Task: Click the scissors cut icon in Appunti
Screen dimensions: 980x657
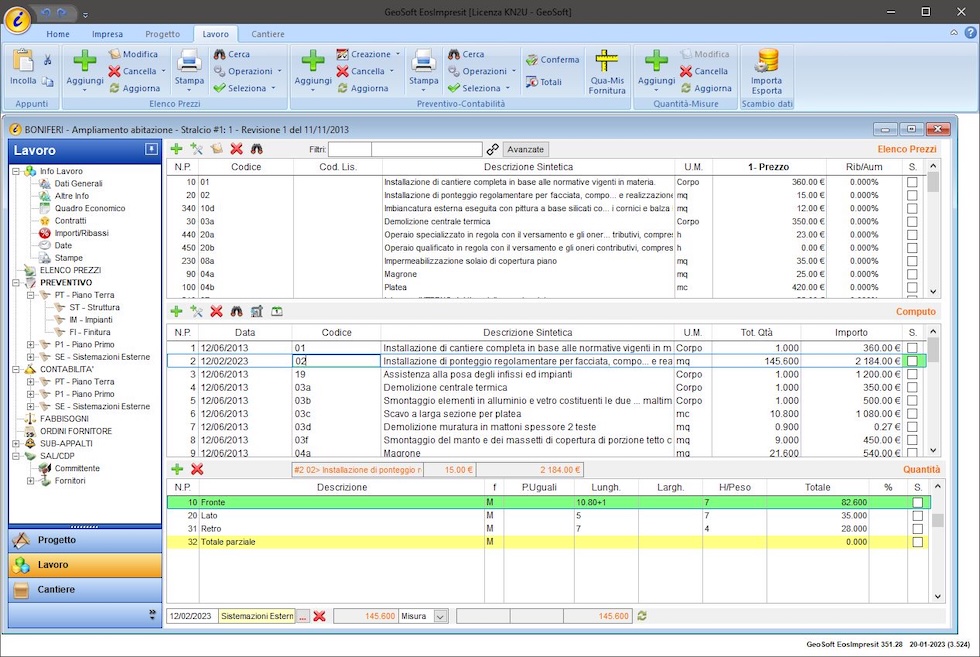Action: pos(48,60)
